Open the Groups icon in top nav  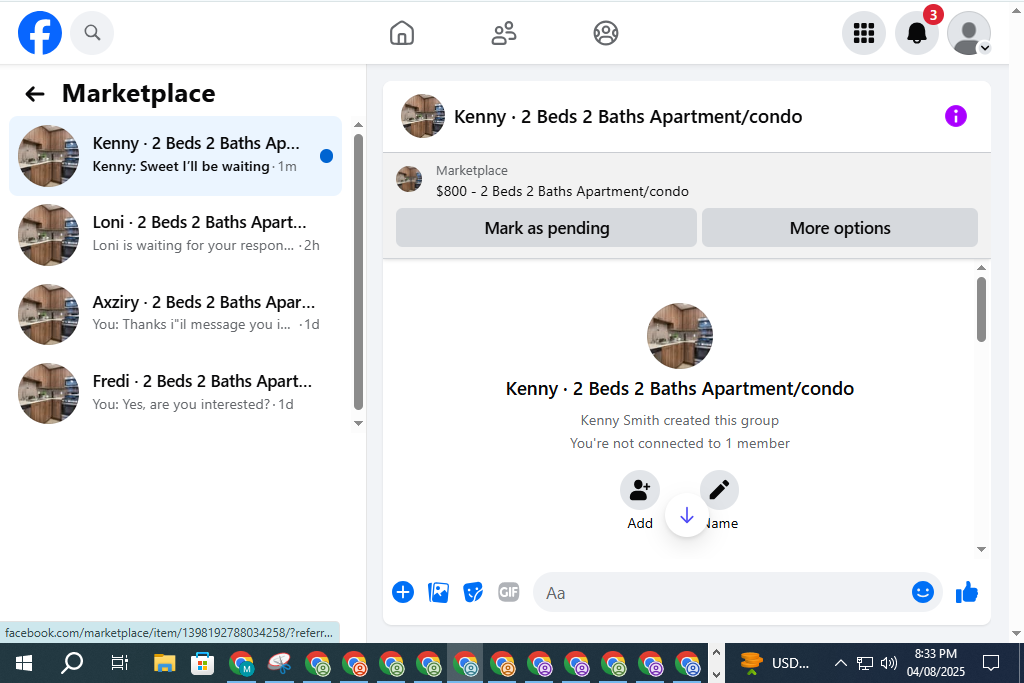tap(605, 33)
